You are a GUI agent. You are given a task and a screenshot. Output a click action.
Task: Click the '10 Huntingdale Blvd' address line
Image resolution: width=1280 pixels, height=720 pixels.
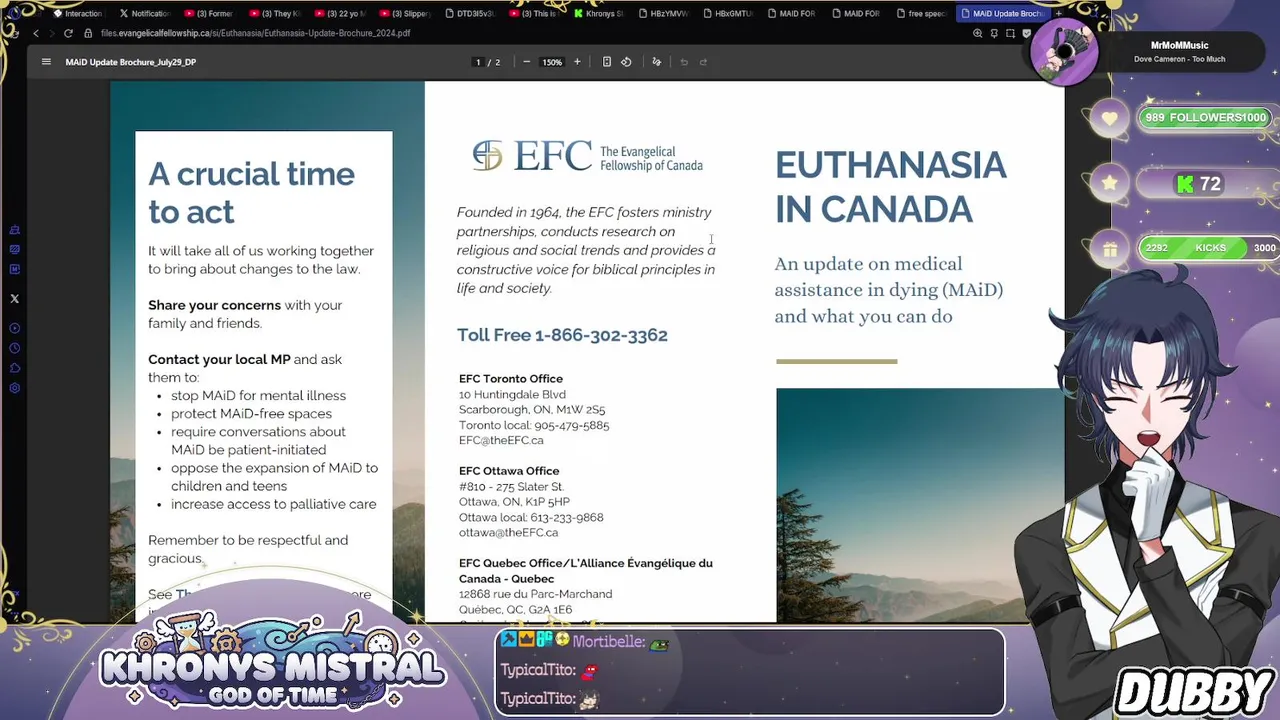click(512, 394)
